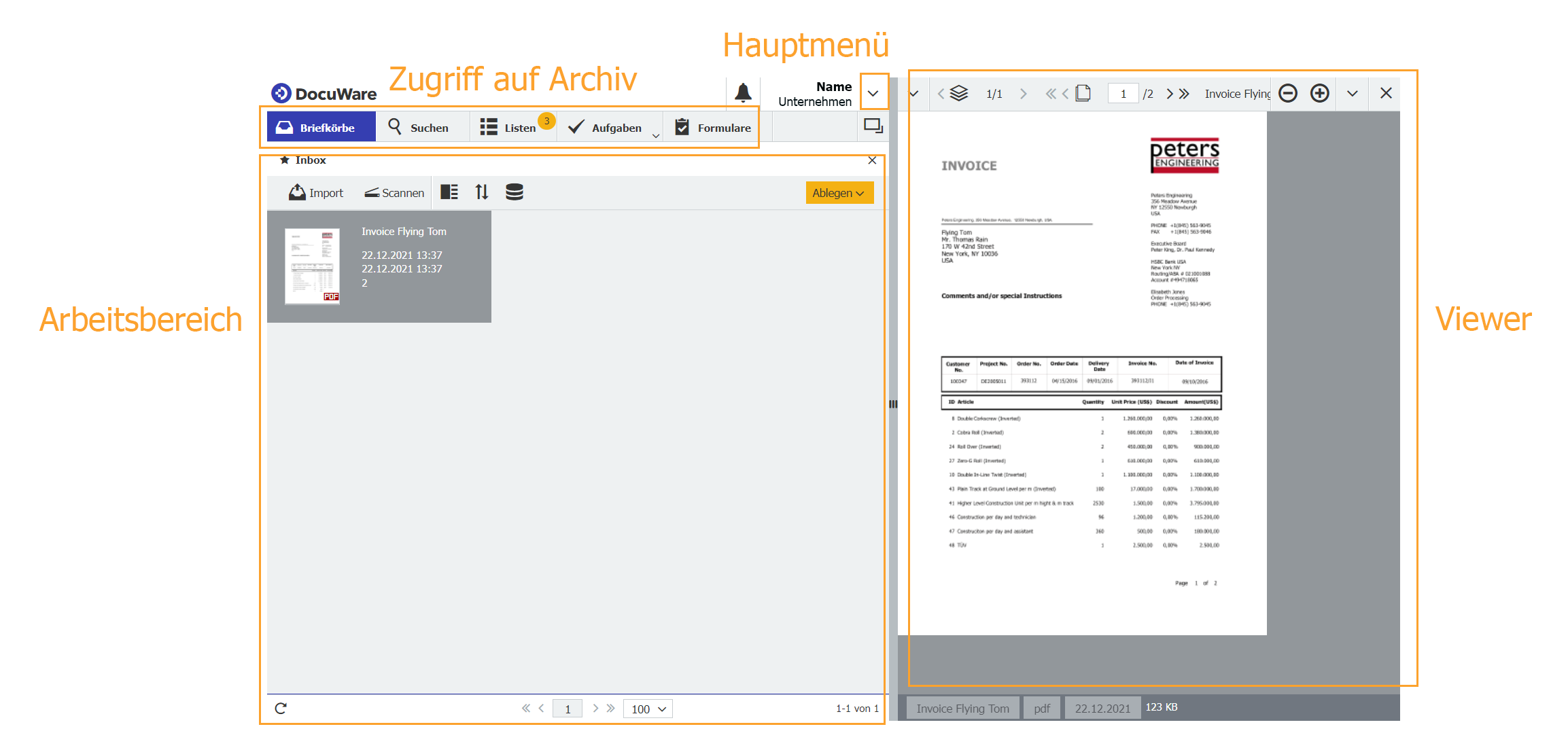Click the notification bell icon

[743, 92]
